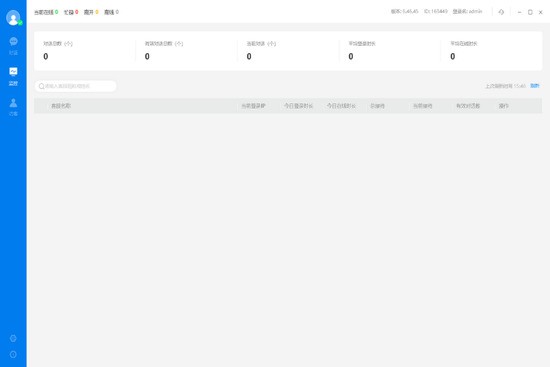The height and width of the screenshot is (367, 550).
Task: Click the sound notification icon in title bar
Action: click(x=501, y=12)
